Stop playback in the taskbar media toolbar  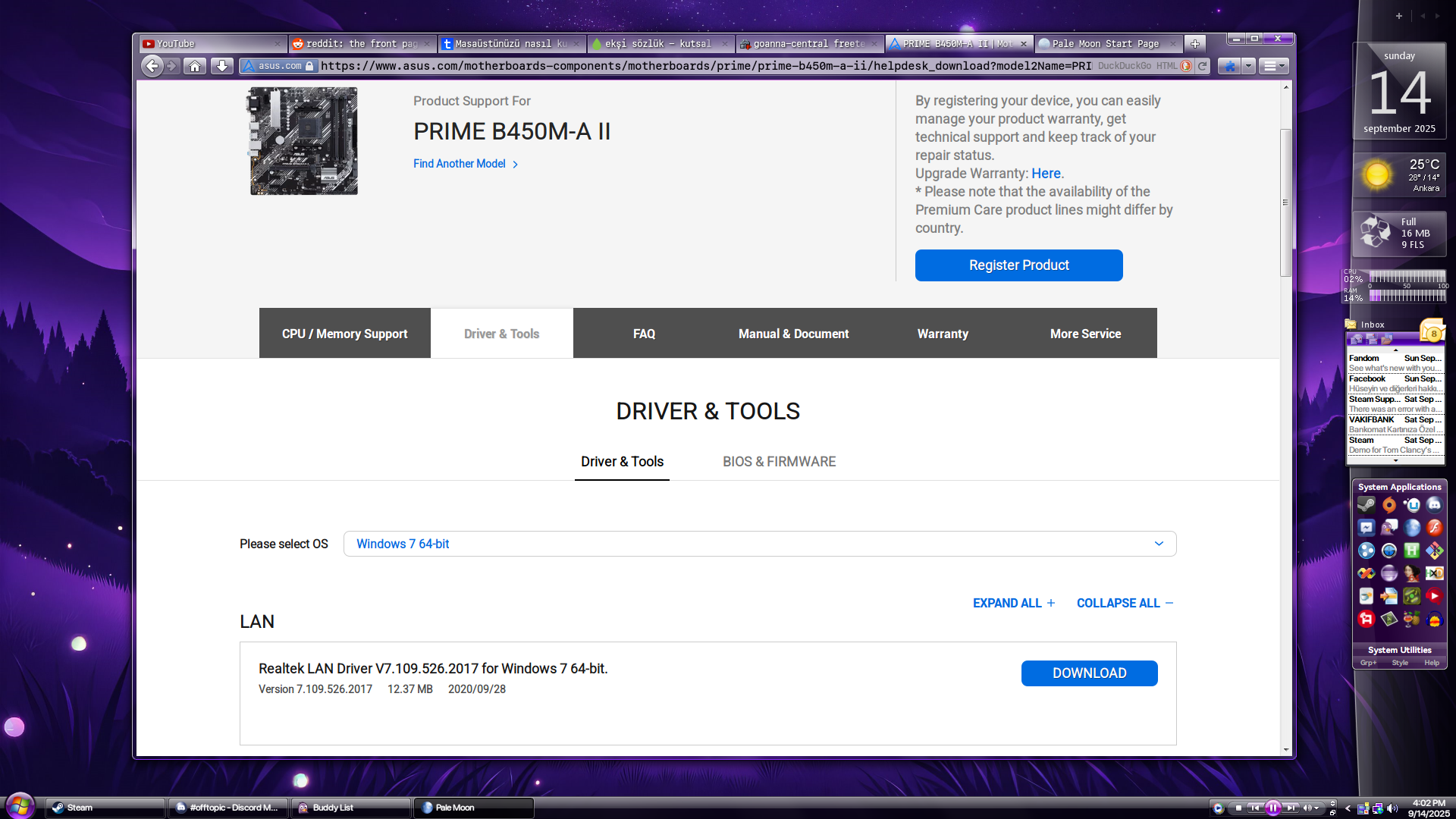click(1238, 808)
